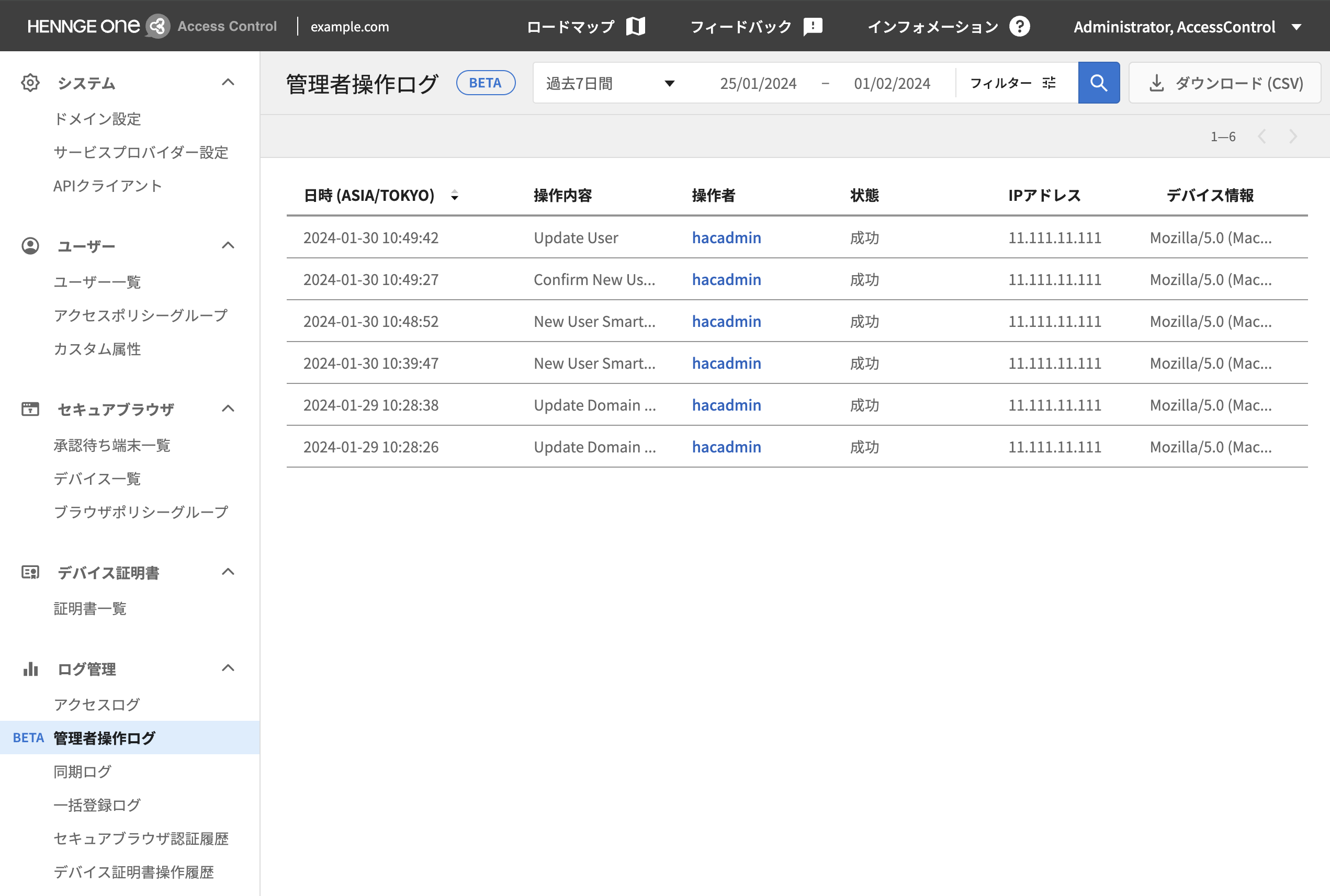Open アクセスログ menu item
This screenshot has height=896, width=1330.
pos(97,705)
